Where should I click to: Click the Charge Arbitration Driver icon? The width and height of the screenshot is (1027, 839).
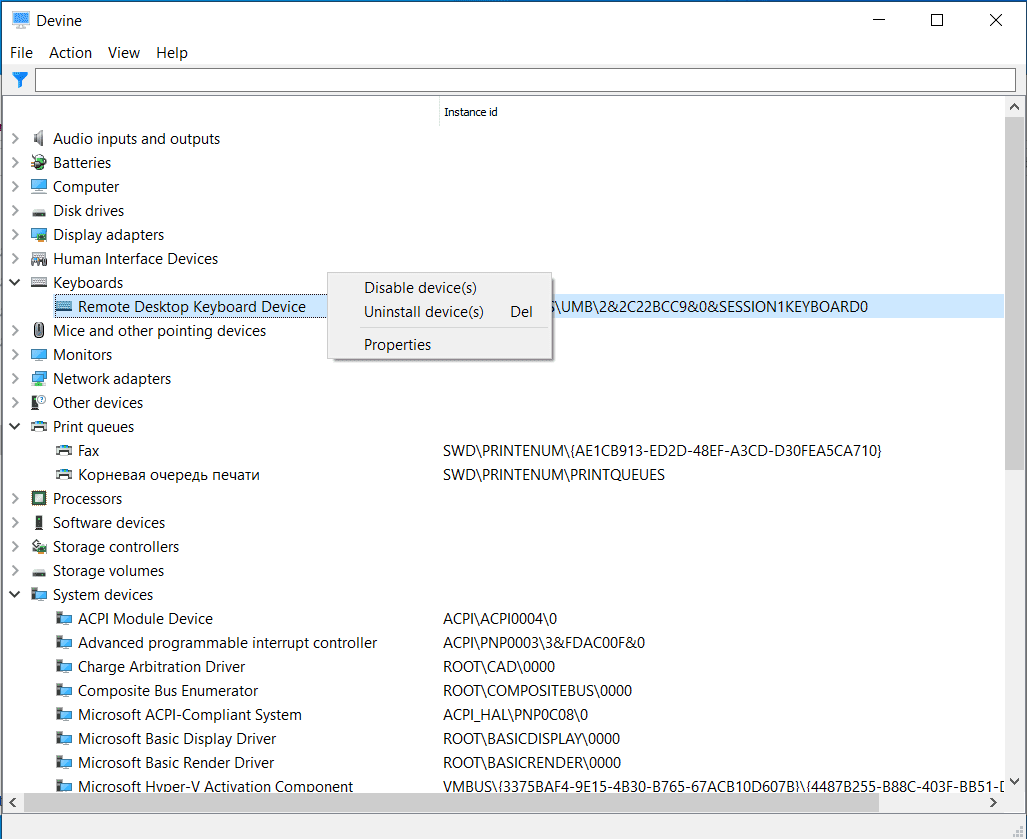tap(64, 667)
